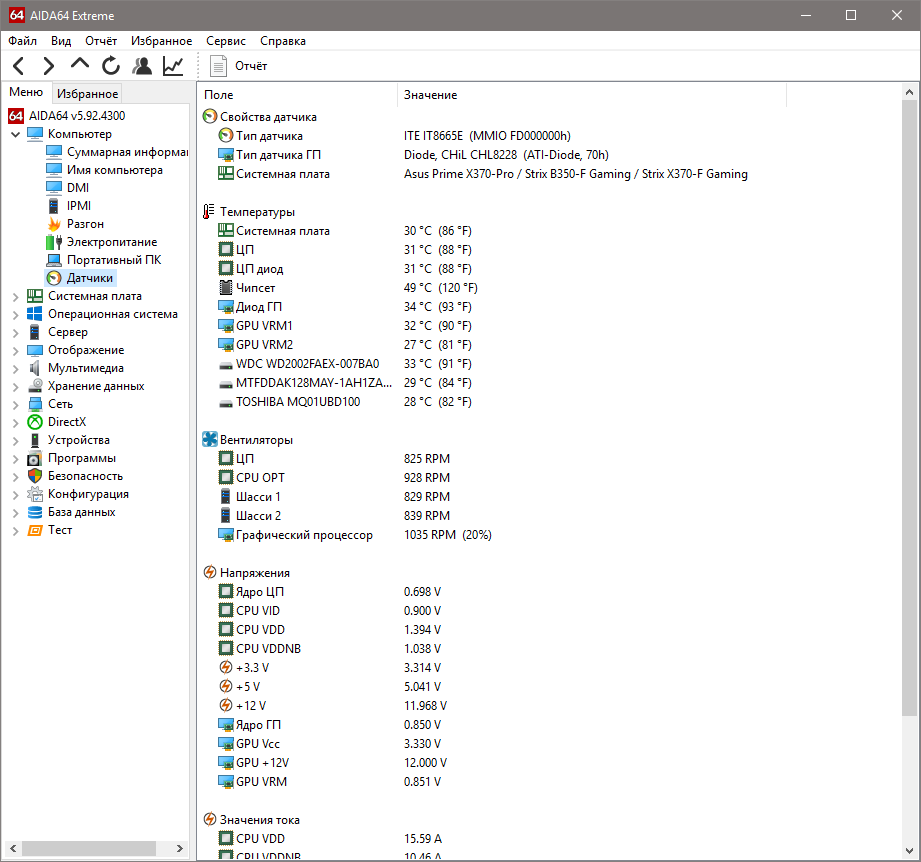Collapse the Компьютер tree node

15,134
